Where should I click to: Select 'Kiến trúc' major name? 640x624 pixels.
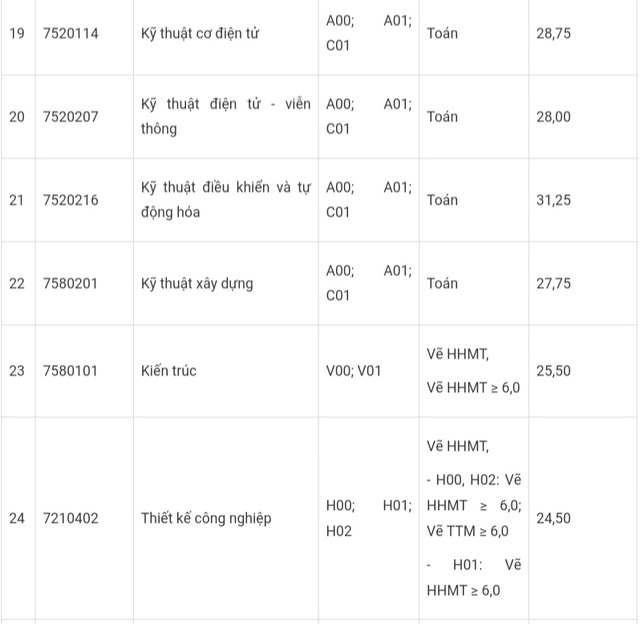tap(169, 371)
